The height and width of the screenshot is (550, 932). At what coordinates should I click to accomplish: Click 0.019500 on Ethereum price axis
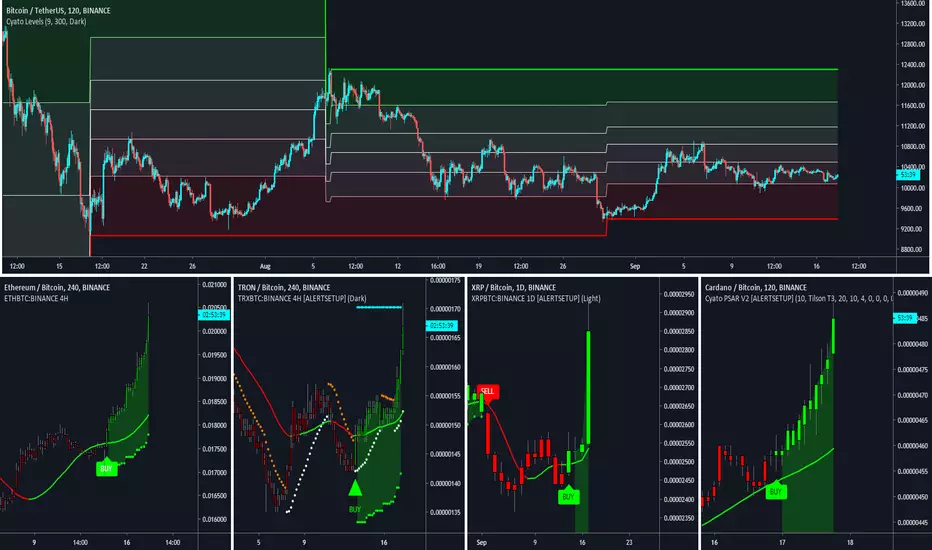[215, 355]
